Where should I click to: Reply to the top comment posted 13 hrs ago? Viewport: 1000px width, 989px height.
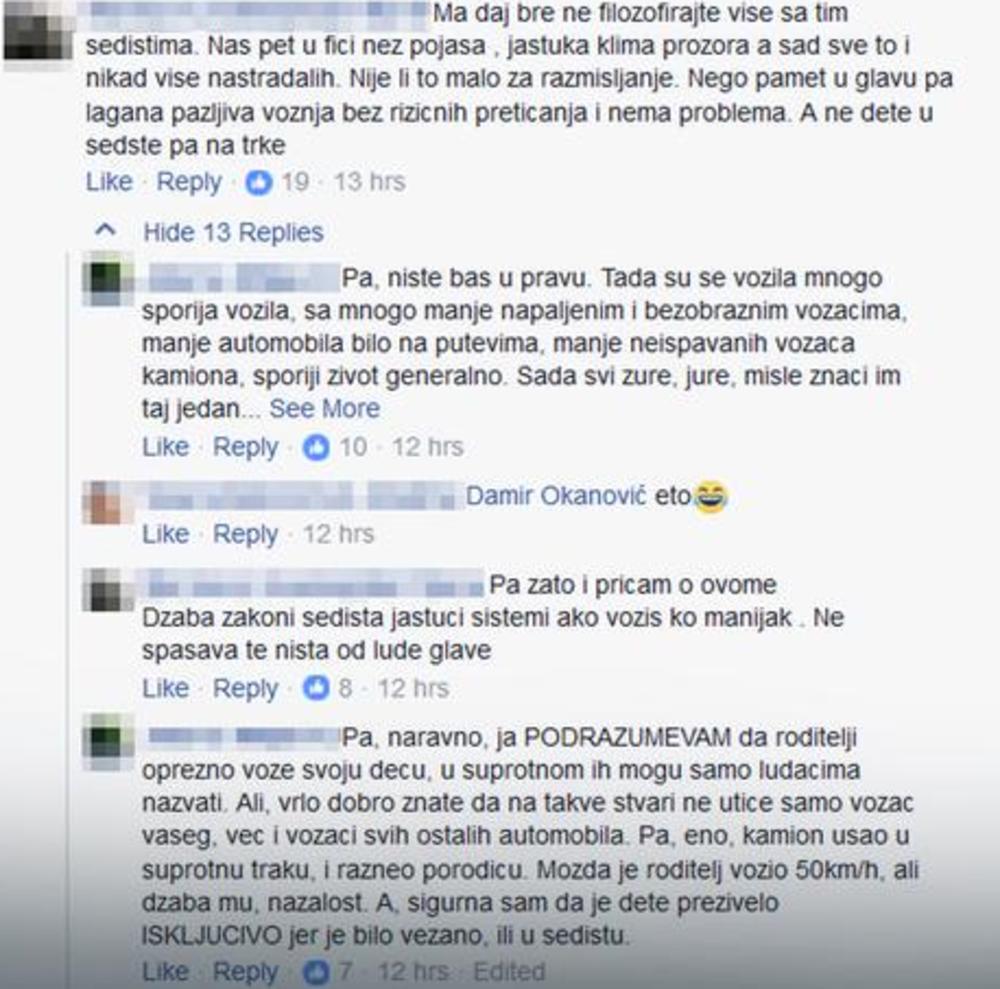click(x=189, y=182)
